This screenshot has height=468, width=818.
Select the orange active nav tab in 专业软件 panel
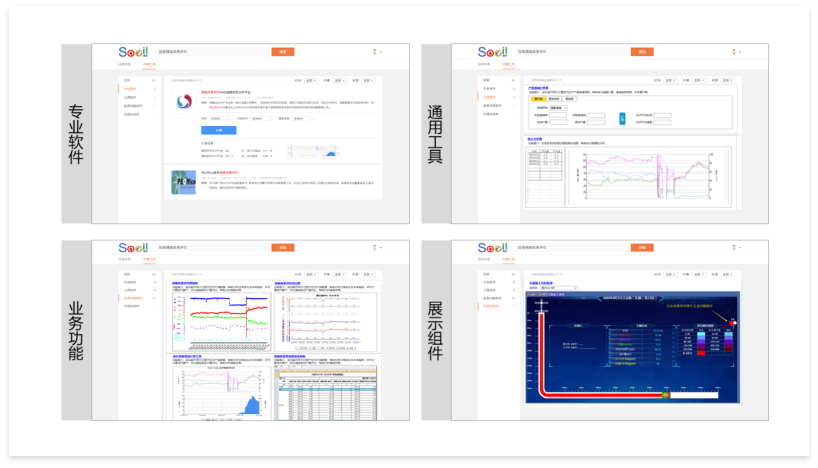(x=149, y=64)
